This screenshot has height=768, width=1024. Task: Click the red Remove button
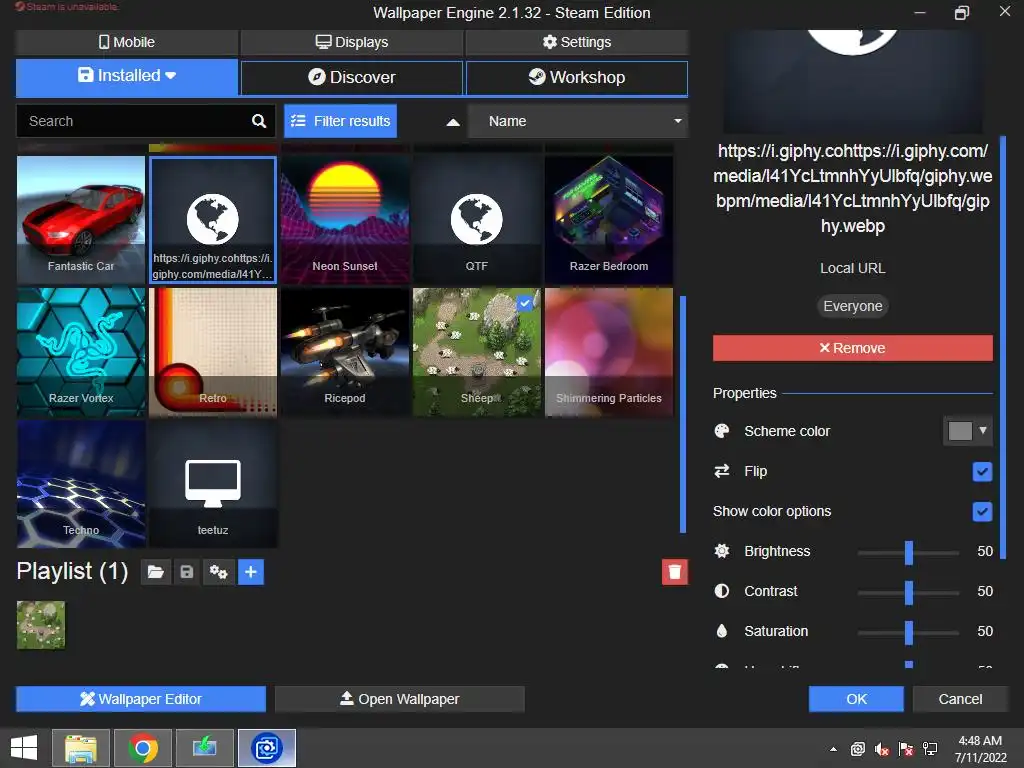852,348
